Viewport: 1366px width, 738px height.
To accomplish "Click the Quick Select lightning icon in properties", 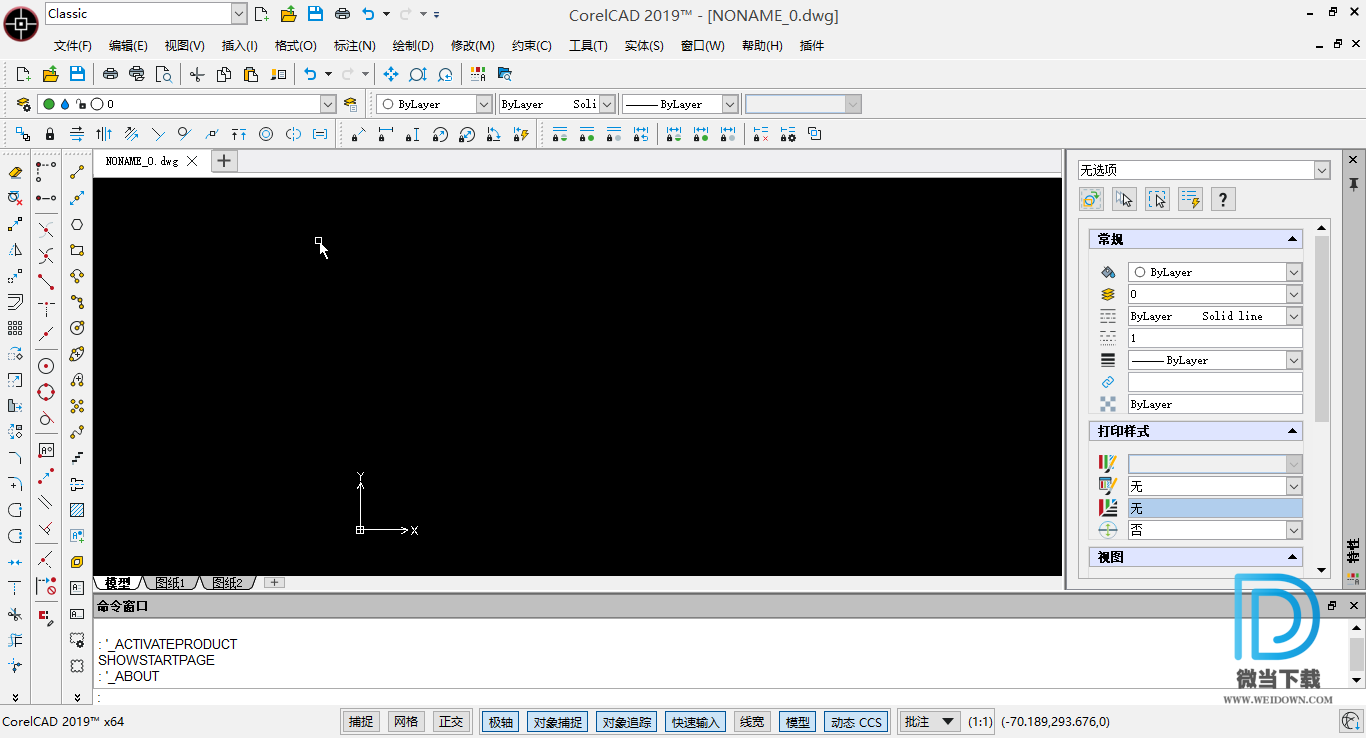I will point(1190,199).
